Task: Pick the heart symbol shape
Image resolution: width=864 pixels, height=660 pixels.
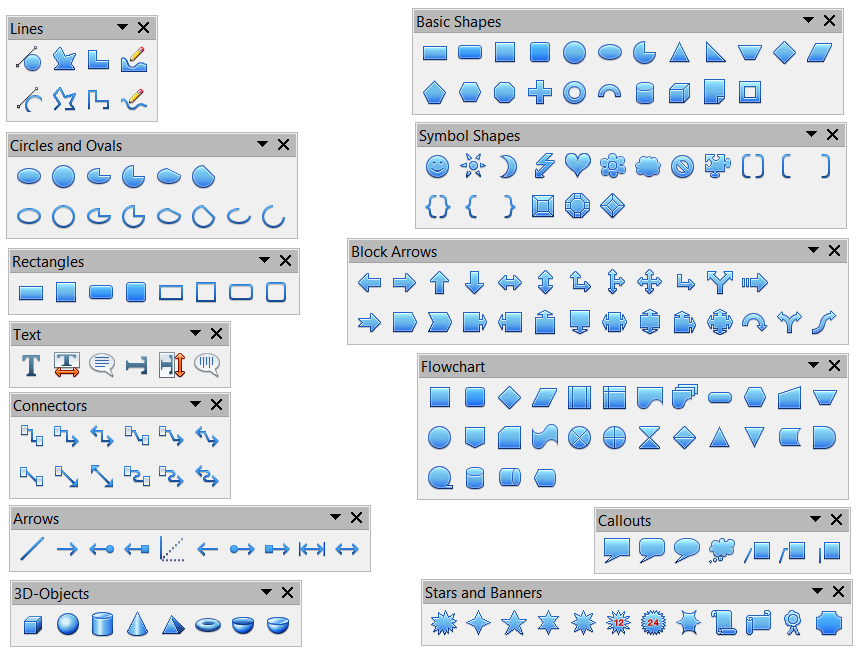Action: (x=577, y=166)
